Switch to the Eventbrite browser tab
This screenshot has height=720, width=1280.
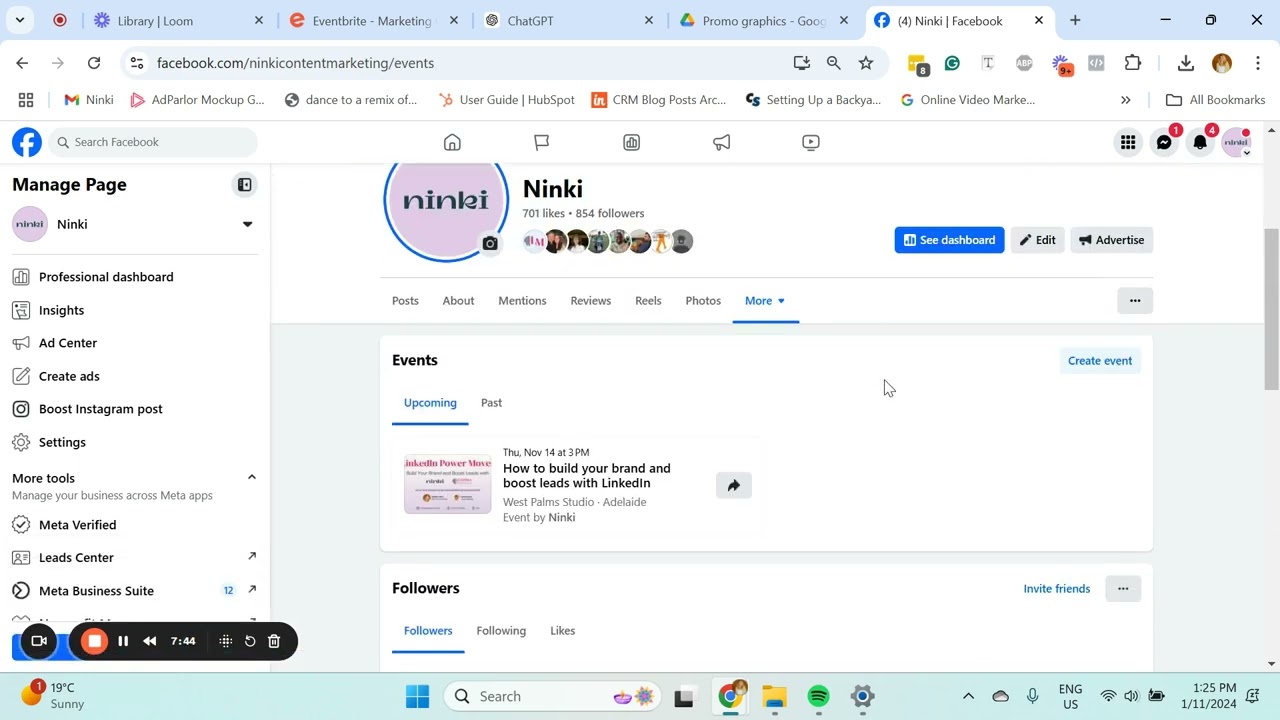coord(372,20)
